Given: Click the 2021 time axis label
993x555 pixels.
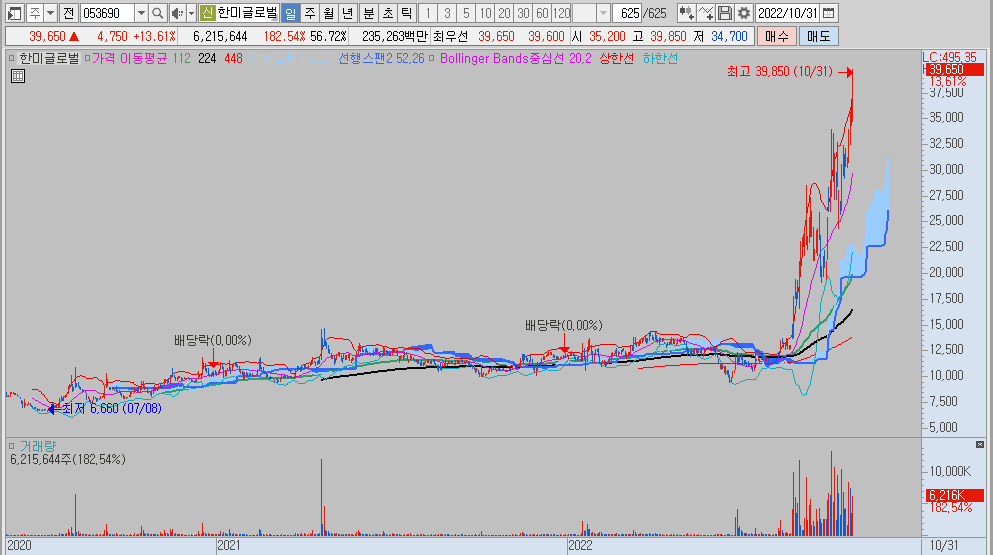Looking at the screenshot, I should (x=229, y=545).
